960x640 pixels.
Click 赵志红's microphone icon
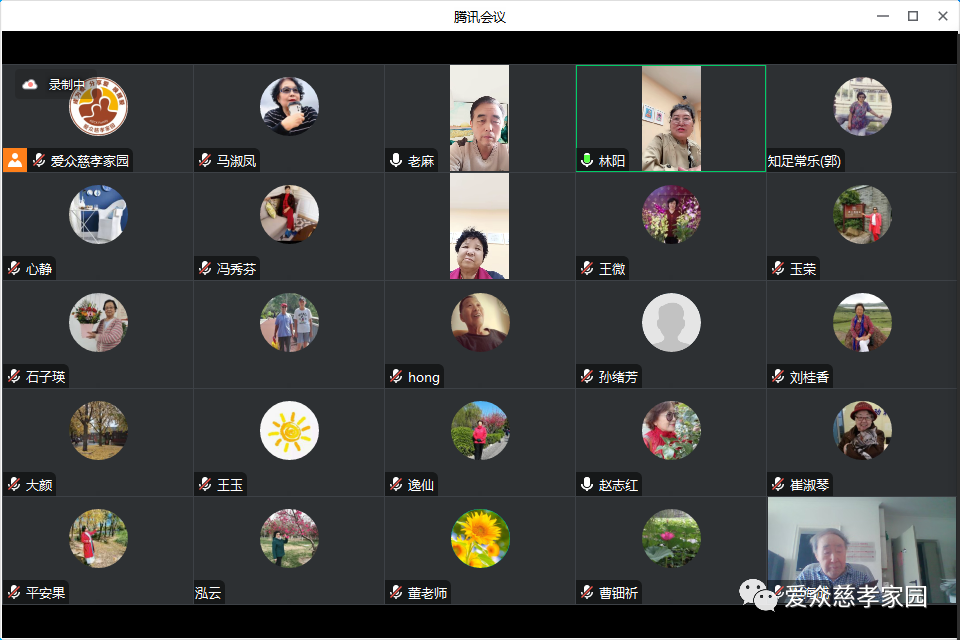(x=587, y=485)
